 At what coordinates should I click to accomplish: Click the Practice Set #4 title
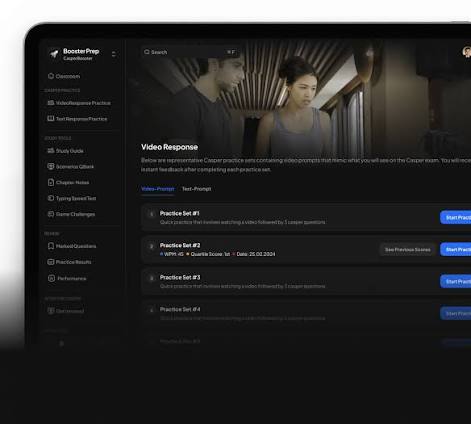pos(180,309)
